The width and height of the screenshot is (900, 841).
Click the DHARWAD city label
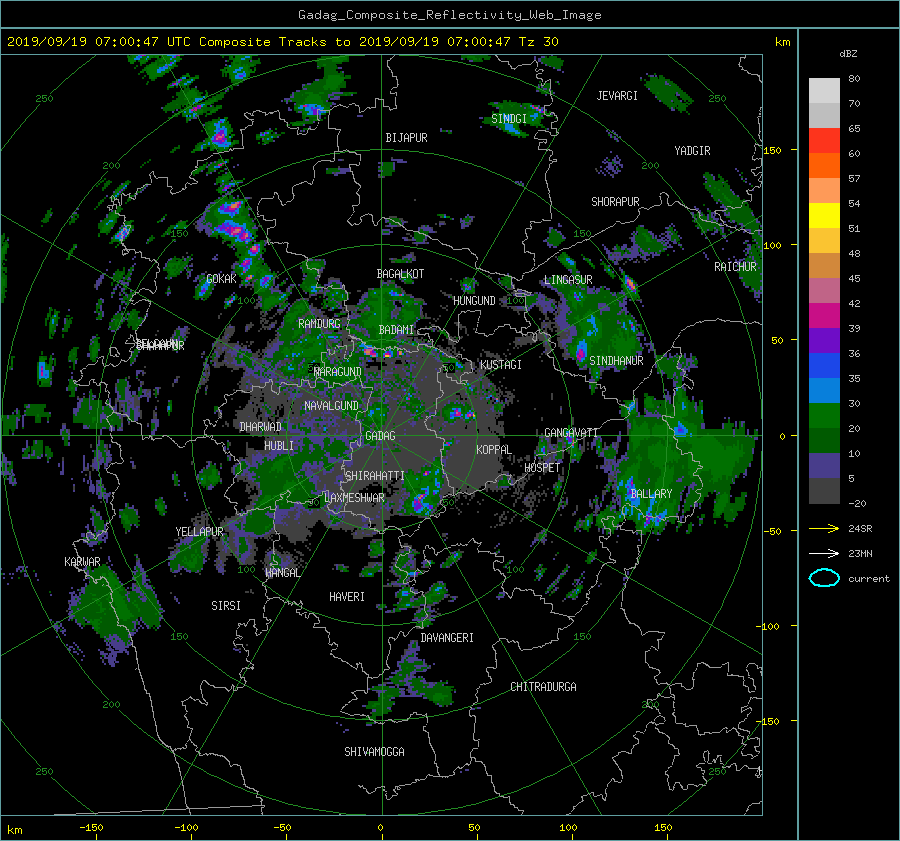[260, 427]
